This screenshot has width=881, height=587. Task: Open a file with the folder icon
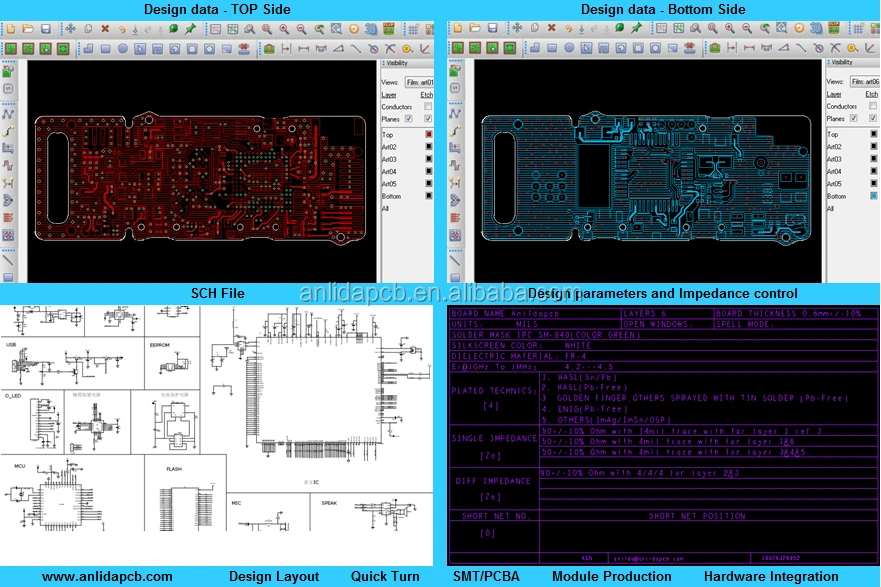pyautogui.click(x=27, y=28)
